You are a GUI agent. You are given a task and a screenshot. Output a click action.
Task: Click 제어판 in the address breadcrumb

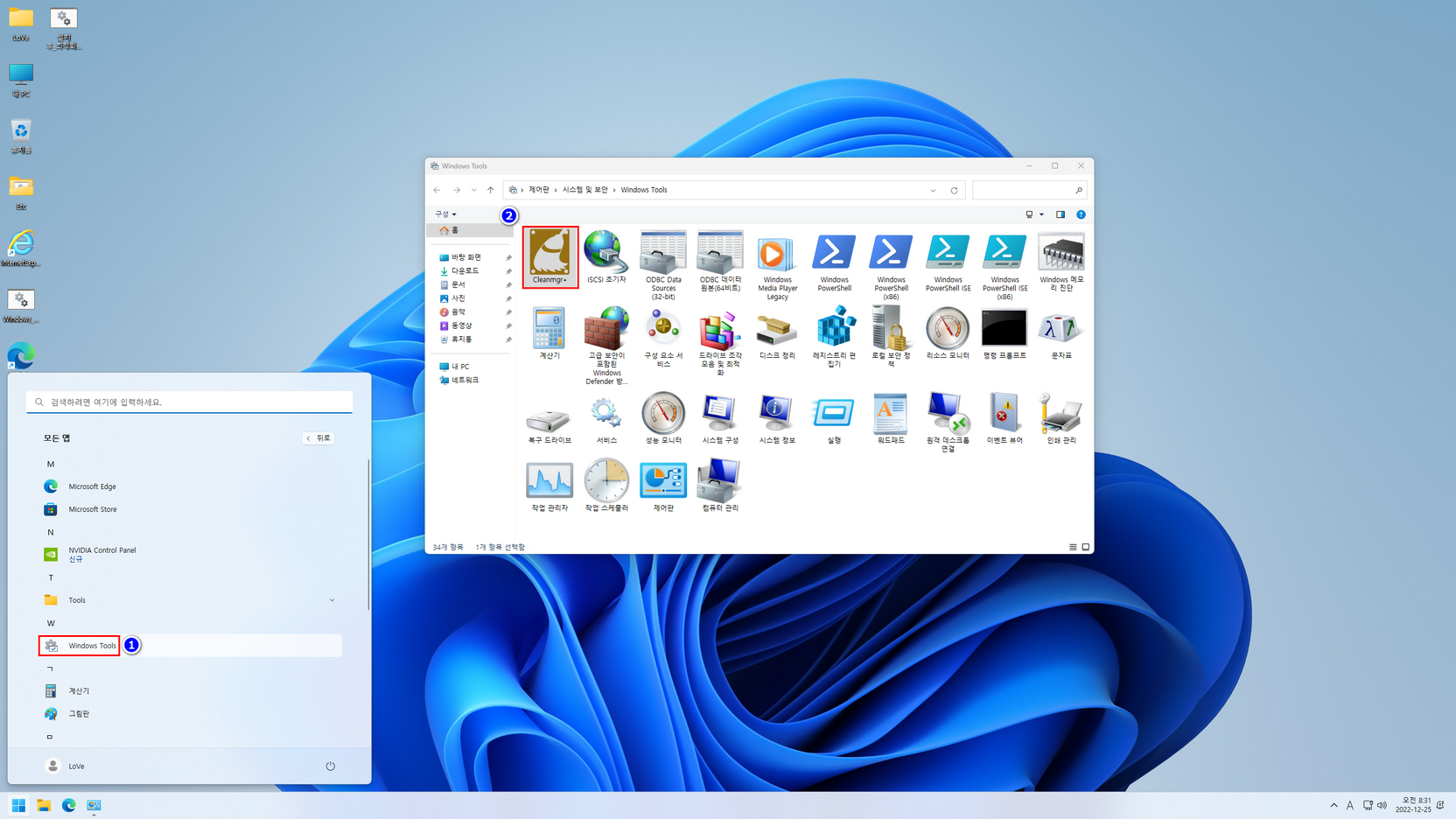point(539,190)
